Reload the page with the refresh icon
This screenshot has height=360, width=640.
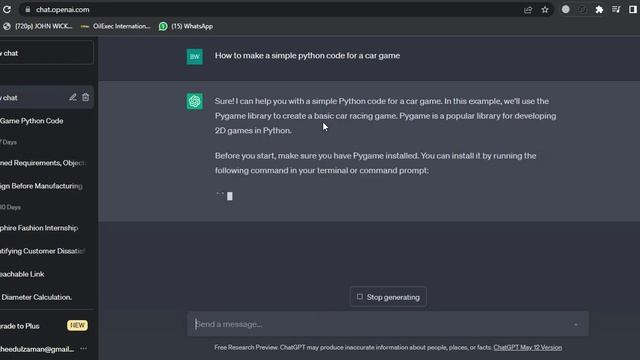pyautogui.click(x=7, y=9)
